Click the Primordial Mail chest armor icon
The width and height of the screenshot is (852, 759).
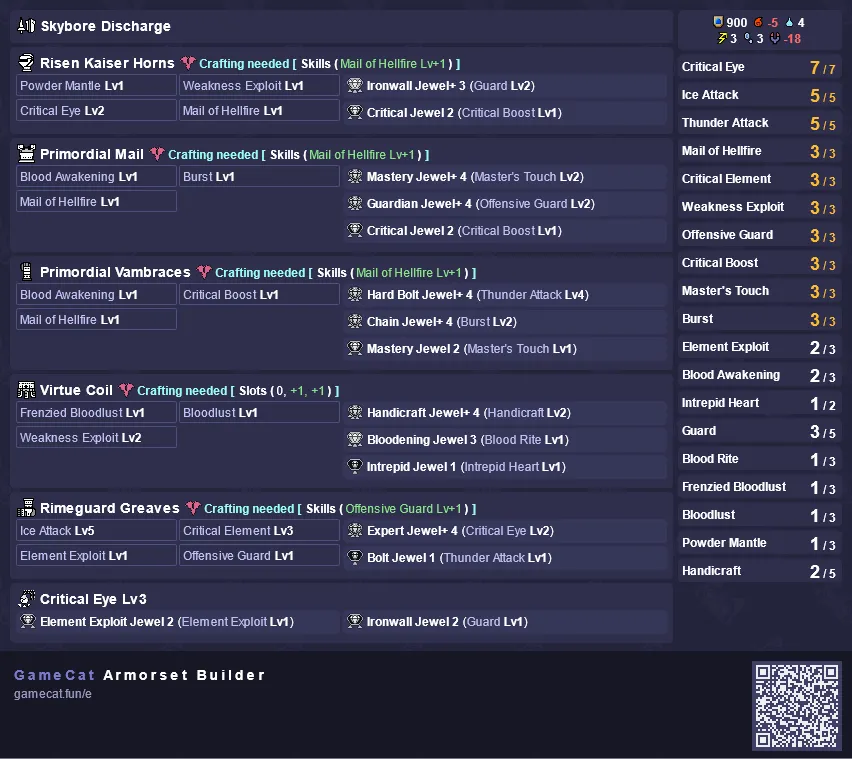pos(26,154)
